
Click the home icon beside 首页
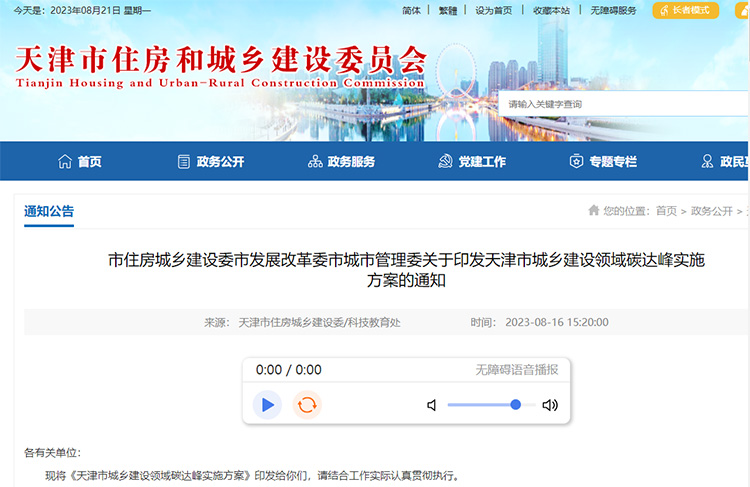click(x=65, y=162)
